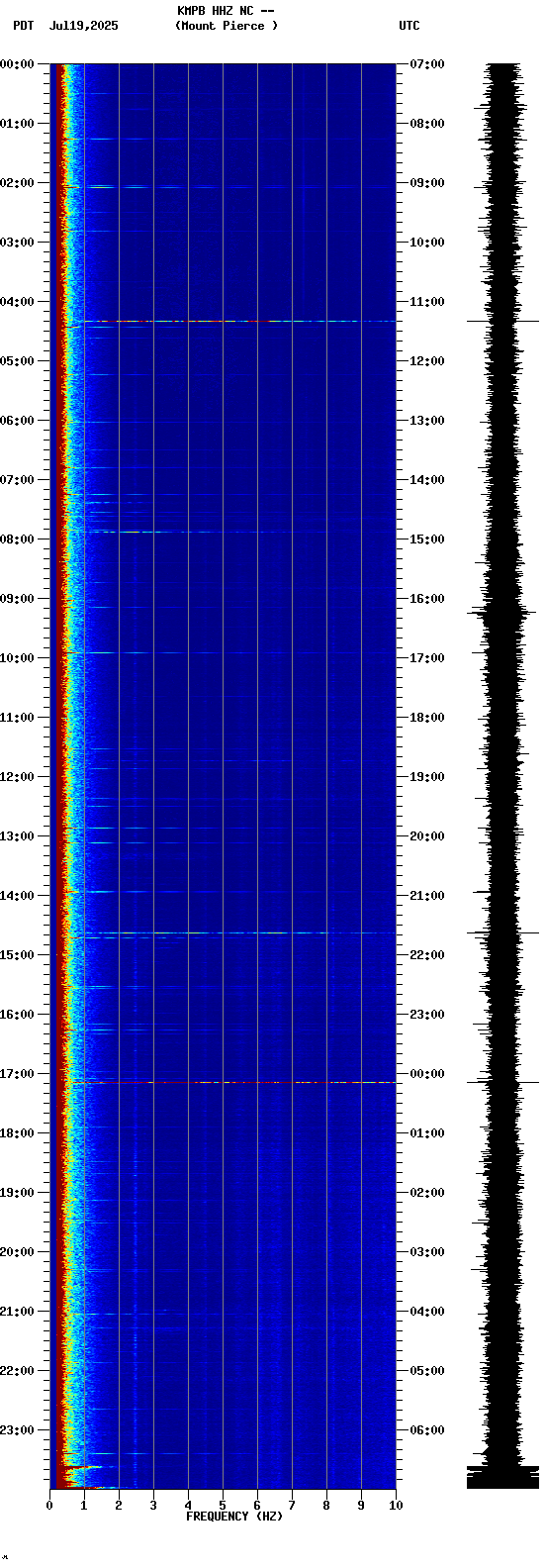Screen dimensions: 546x1568
Task: Click the Jul19,2025 date label
Action: (x=84, y=26)
